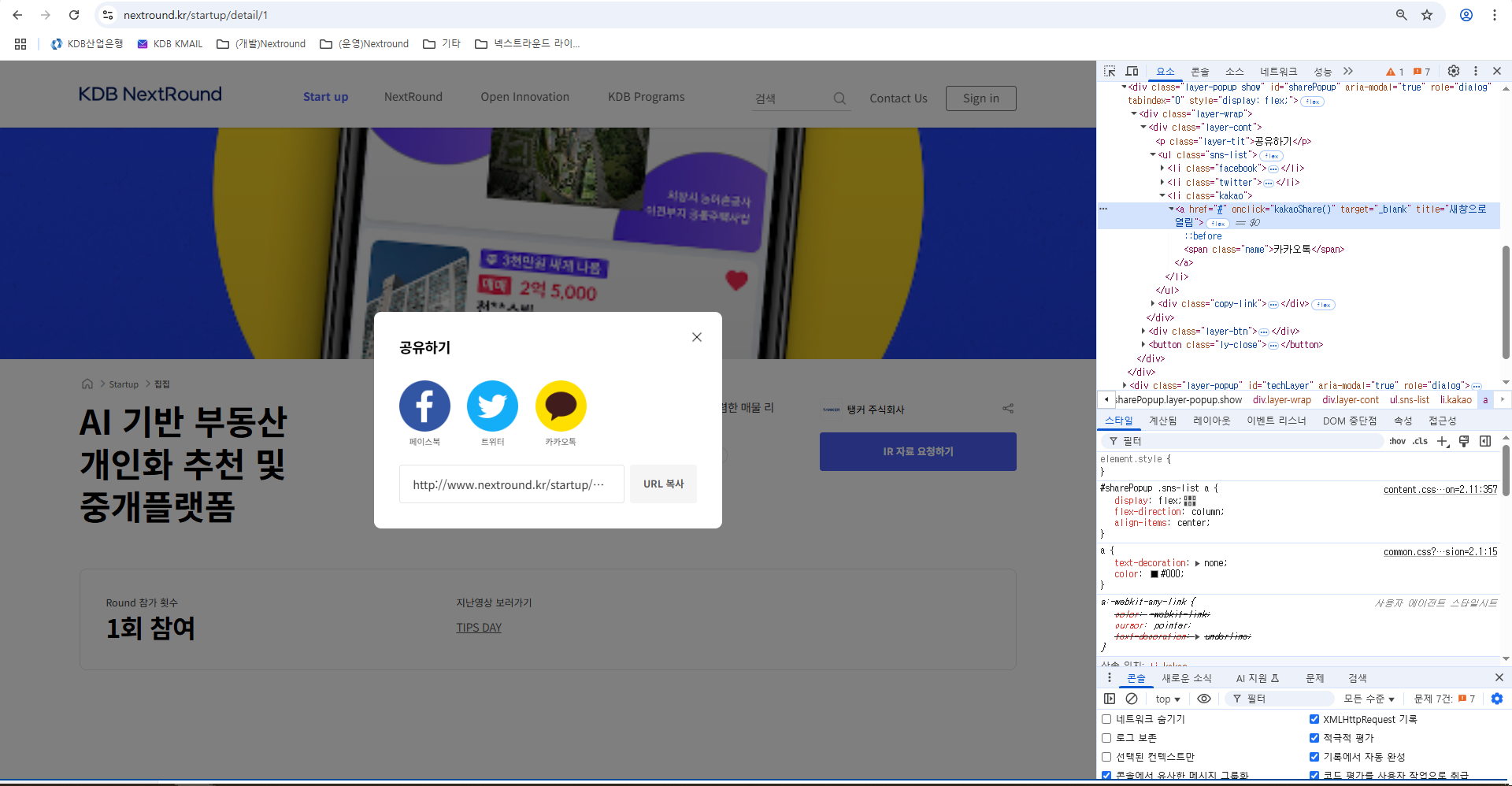Click the share icon beside the company name
Viewport: 1512px width, 786px height.
coord(1008,409)
